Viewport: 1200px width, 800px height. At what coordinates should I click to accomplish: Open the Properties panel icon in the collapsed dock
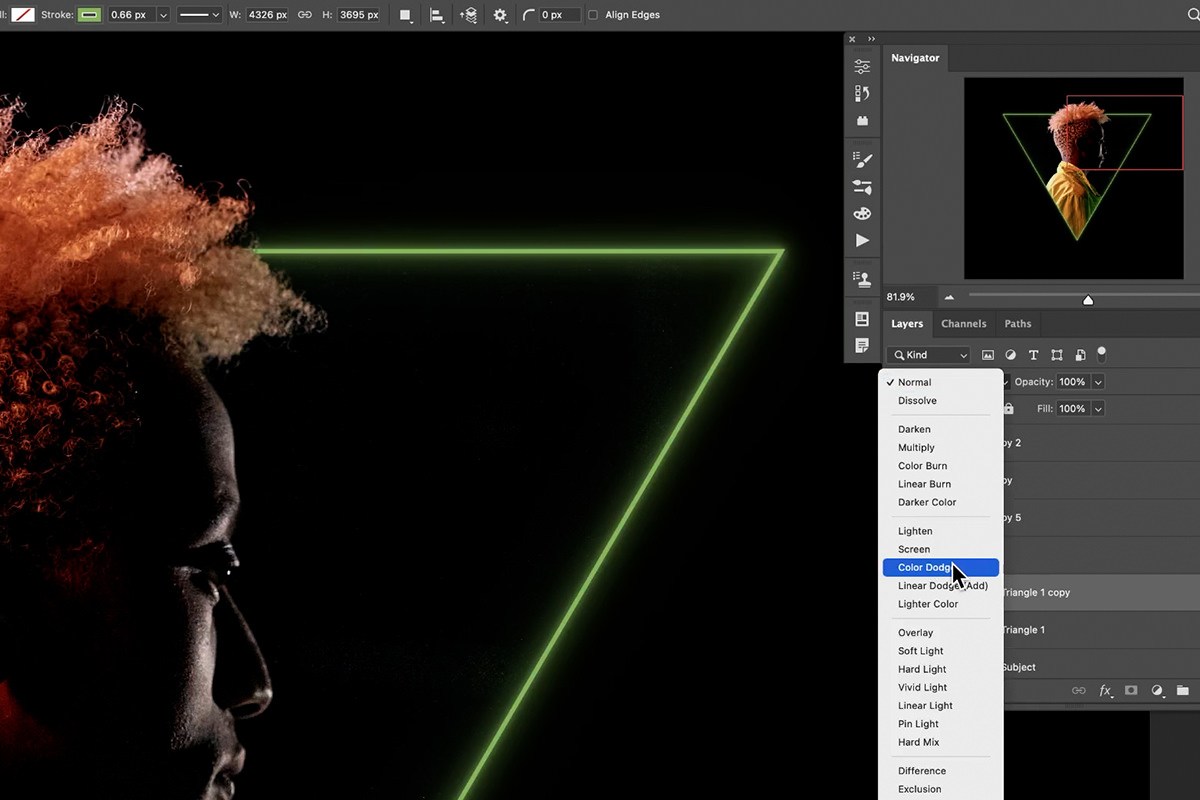click(x=862, y=67)
